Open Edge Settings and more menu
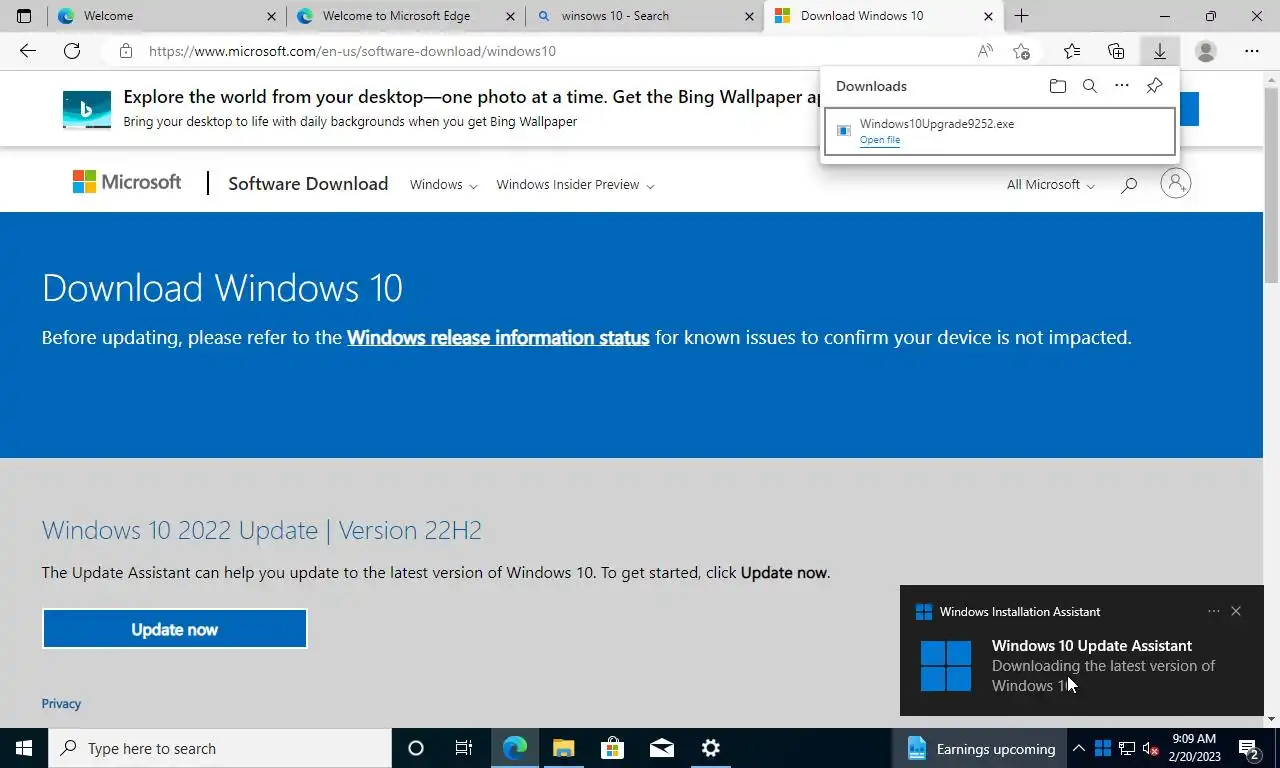 click(x=1252, y=51)
